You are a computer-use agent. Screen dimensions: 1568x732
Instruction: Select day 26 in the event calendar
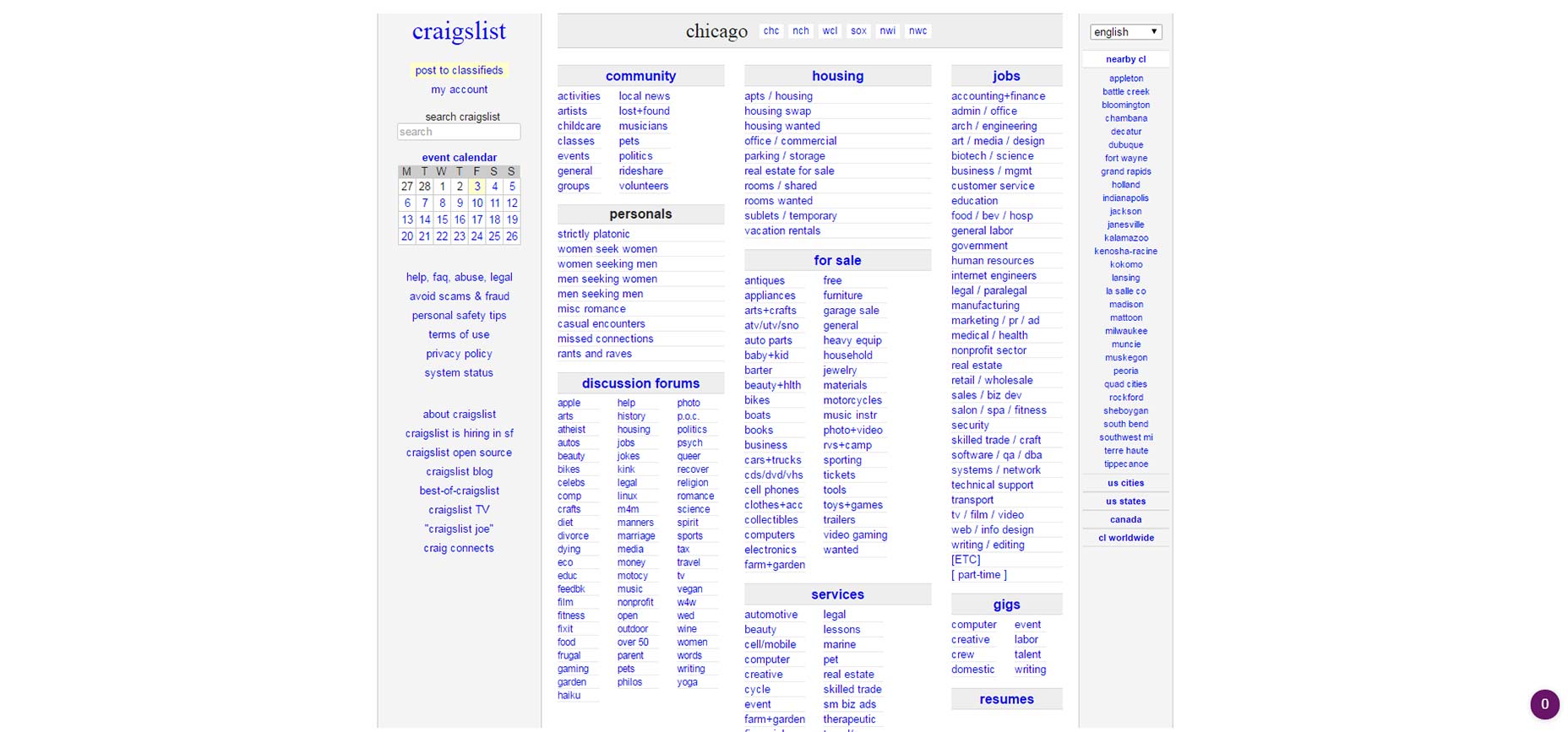pyautogui.click(x=511, y=236)
